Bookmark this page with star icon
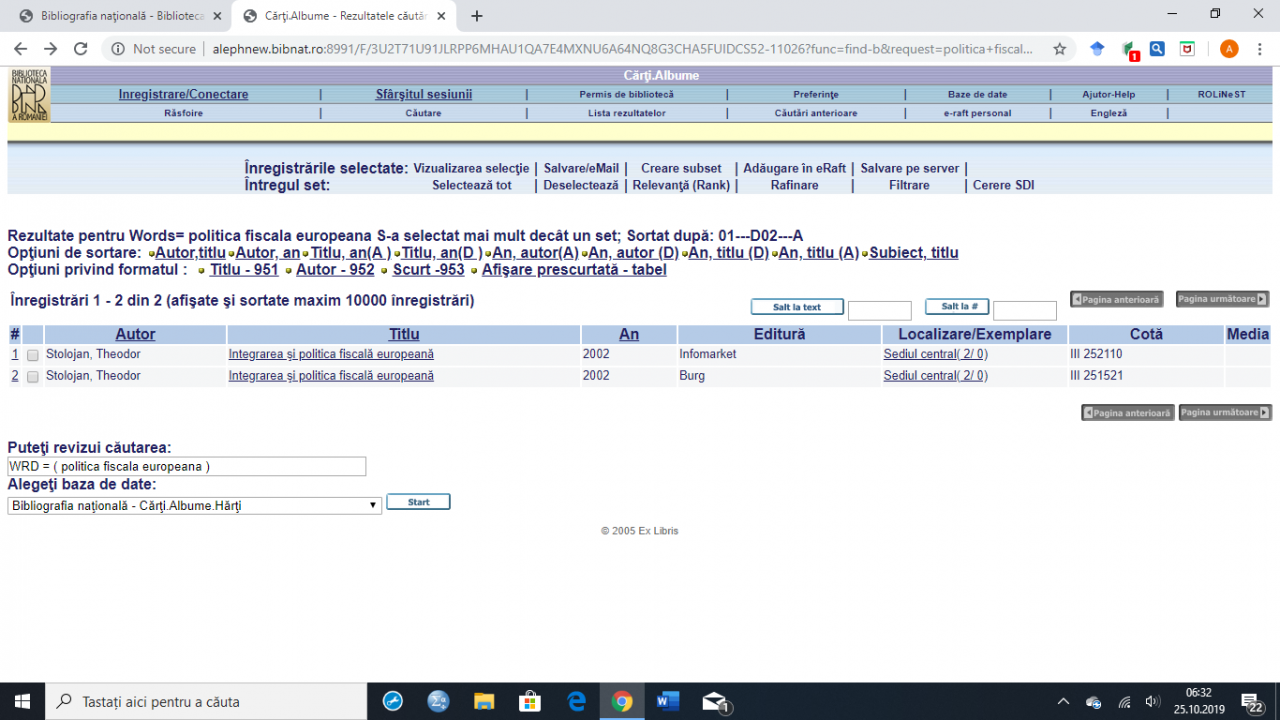Image resolution: width=1280 pixels, height=720 pixels. [1059, 49]
